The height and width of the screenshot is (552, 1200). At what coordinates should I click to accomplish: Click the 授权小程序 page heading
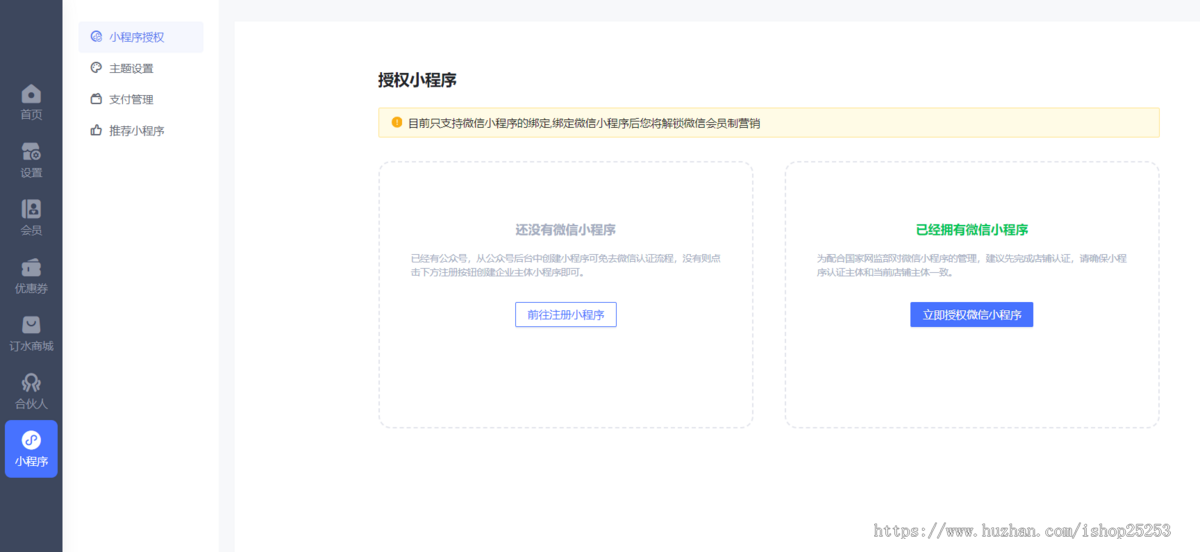(417, 81)
